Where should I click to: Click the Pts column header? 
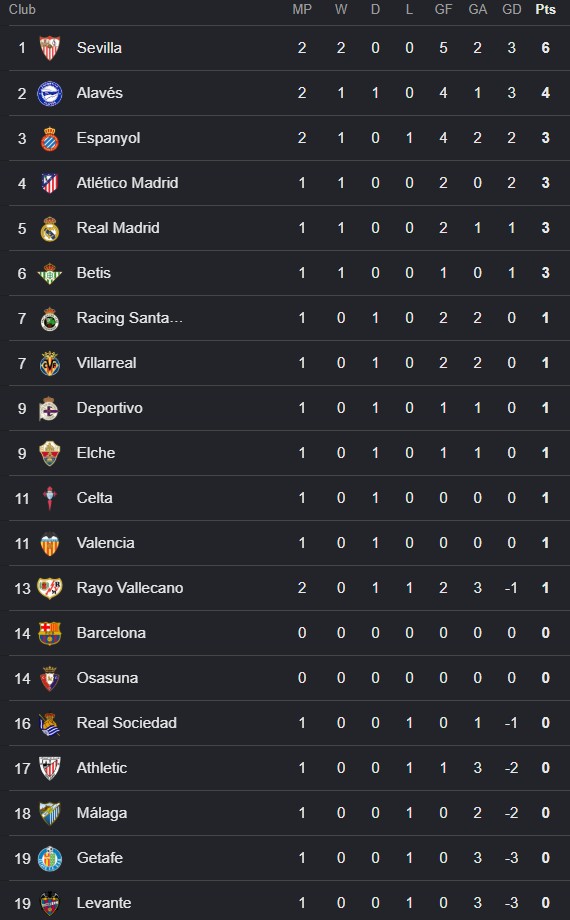click(545, 9)
